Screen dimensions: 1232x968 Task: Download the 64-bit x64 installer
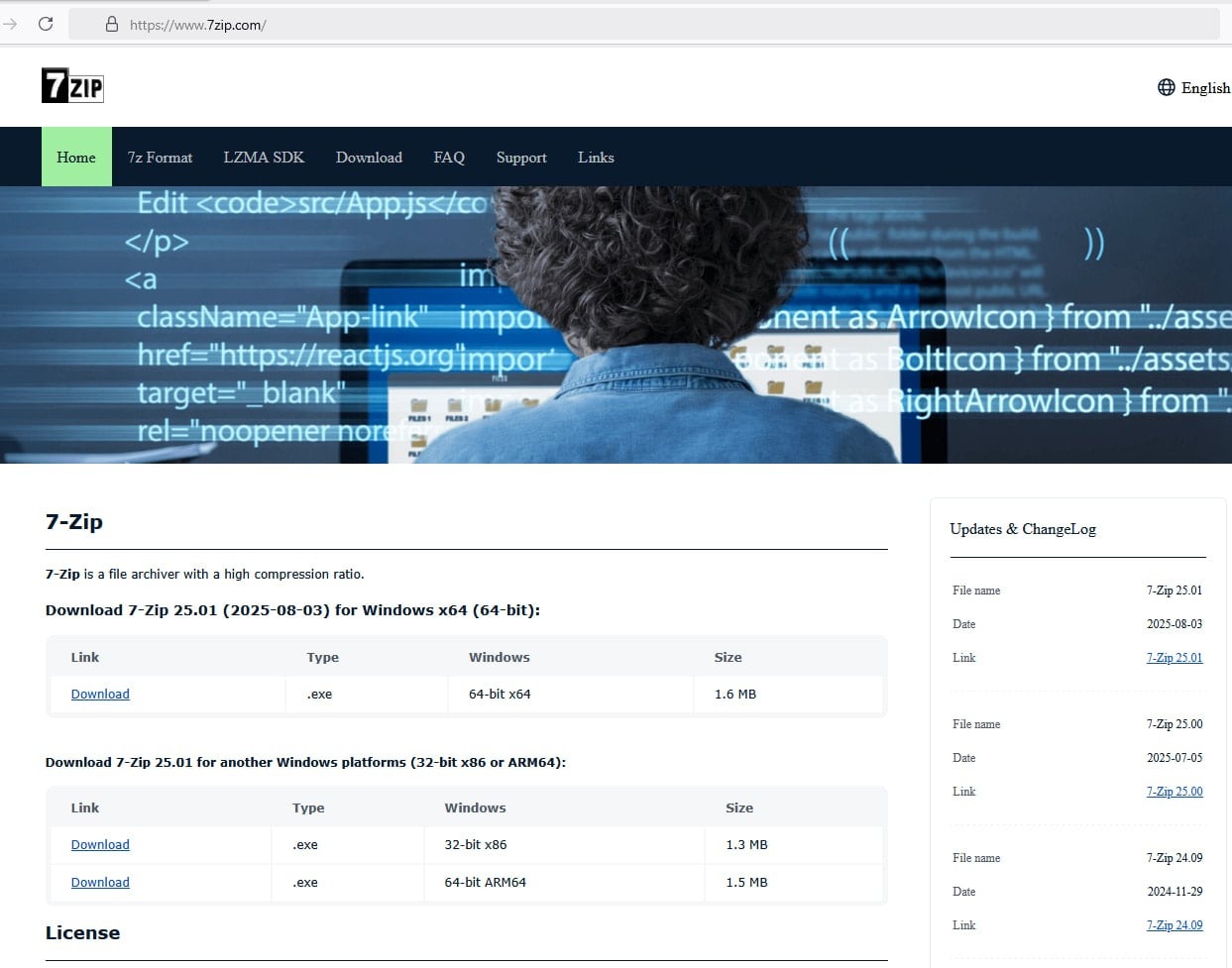100,694
